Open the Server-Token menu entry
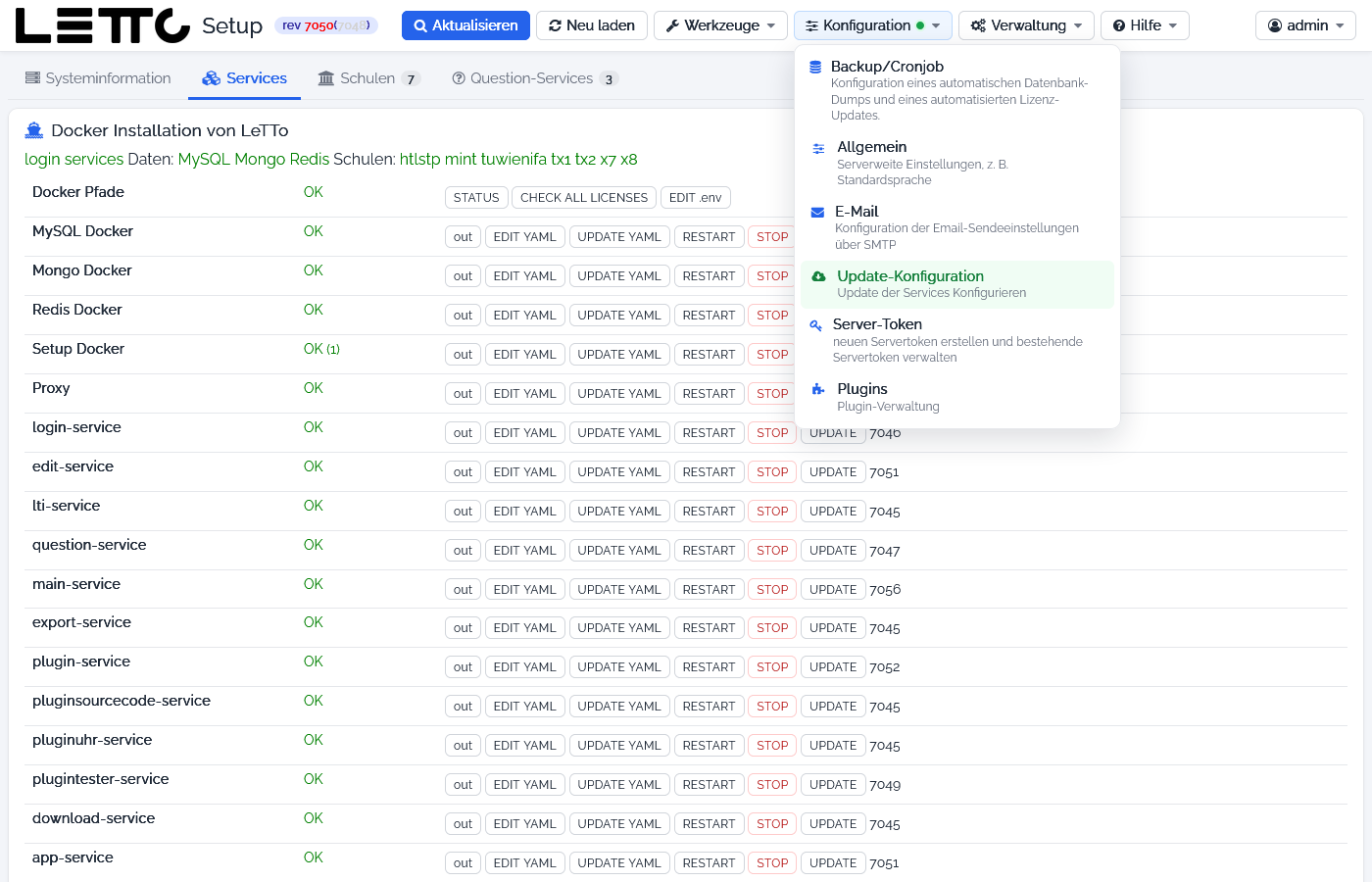This screenshot has height=882, width=1372. pyautogui.click(x=957, y=340)
